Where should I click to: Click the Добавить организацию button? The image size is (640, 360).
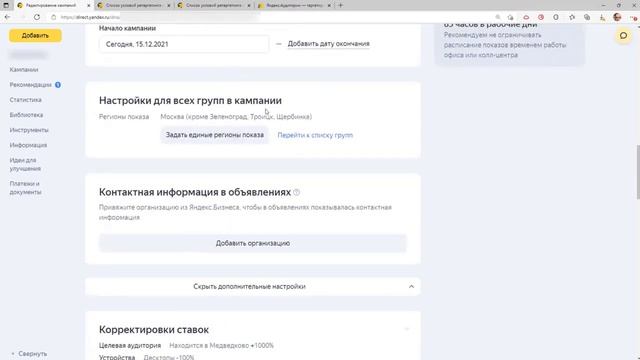(253, 243)
